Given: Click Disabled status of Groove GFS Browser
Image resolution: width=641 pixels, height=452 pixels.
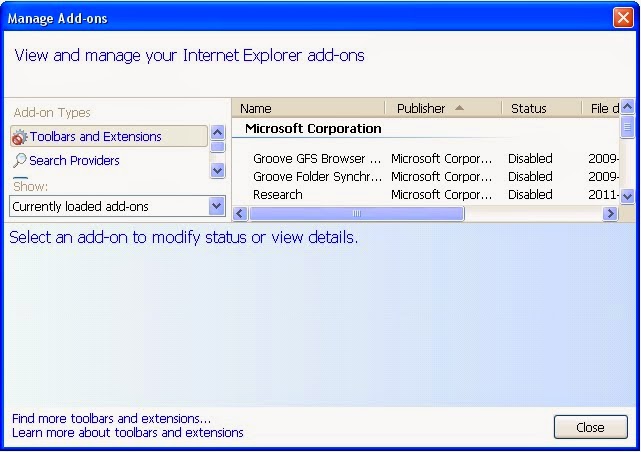Looking at the screenshot, I should 530,159.
